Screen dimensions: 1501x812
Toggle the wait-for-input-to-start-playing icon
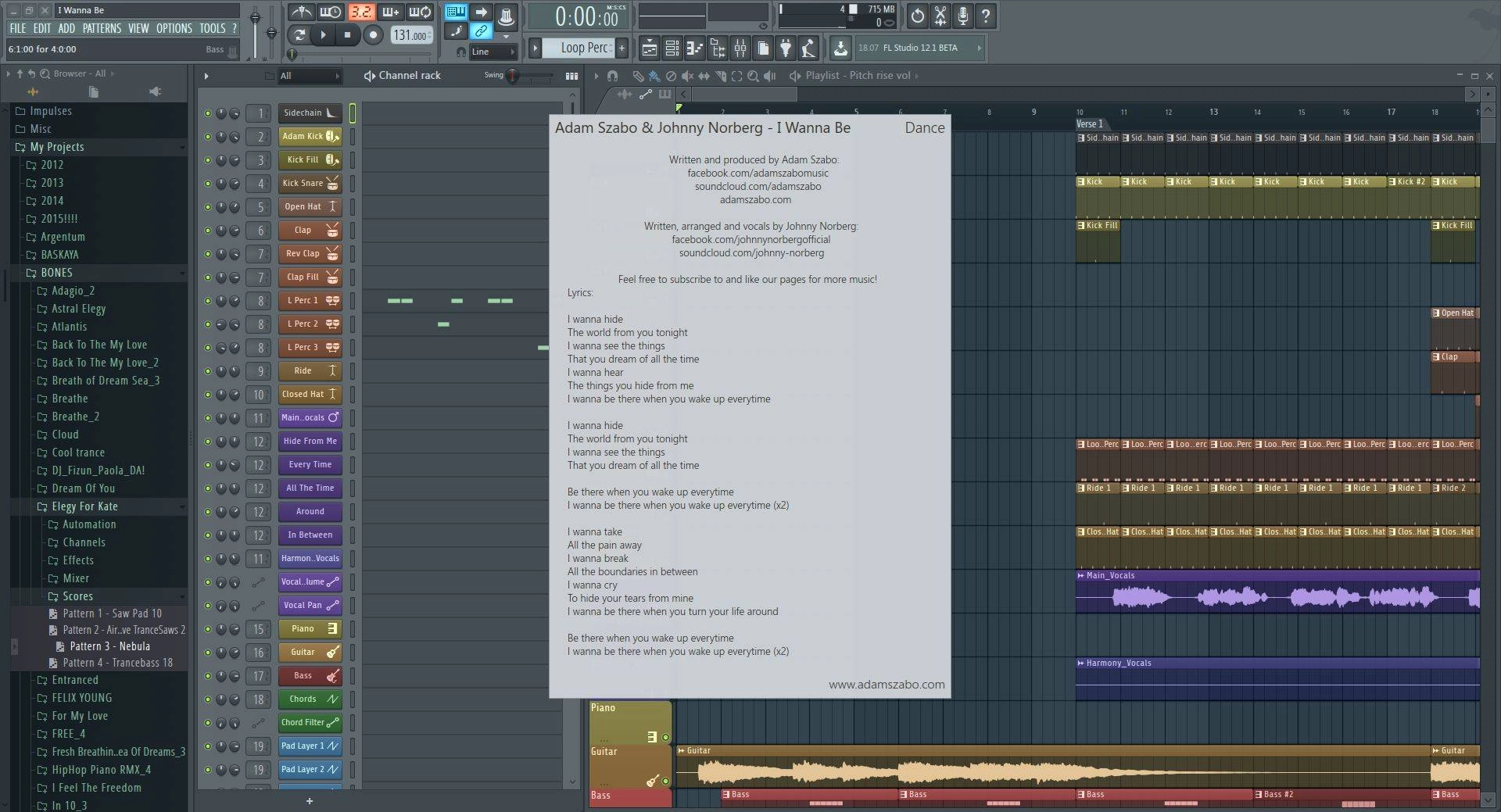pos(330,13)
